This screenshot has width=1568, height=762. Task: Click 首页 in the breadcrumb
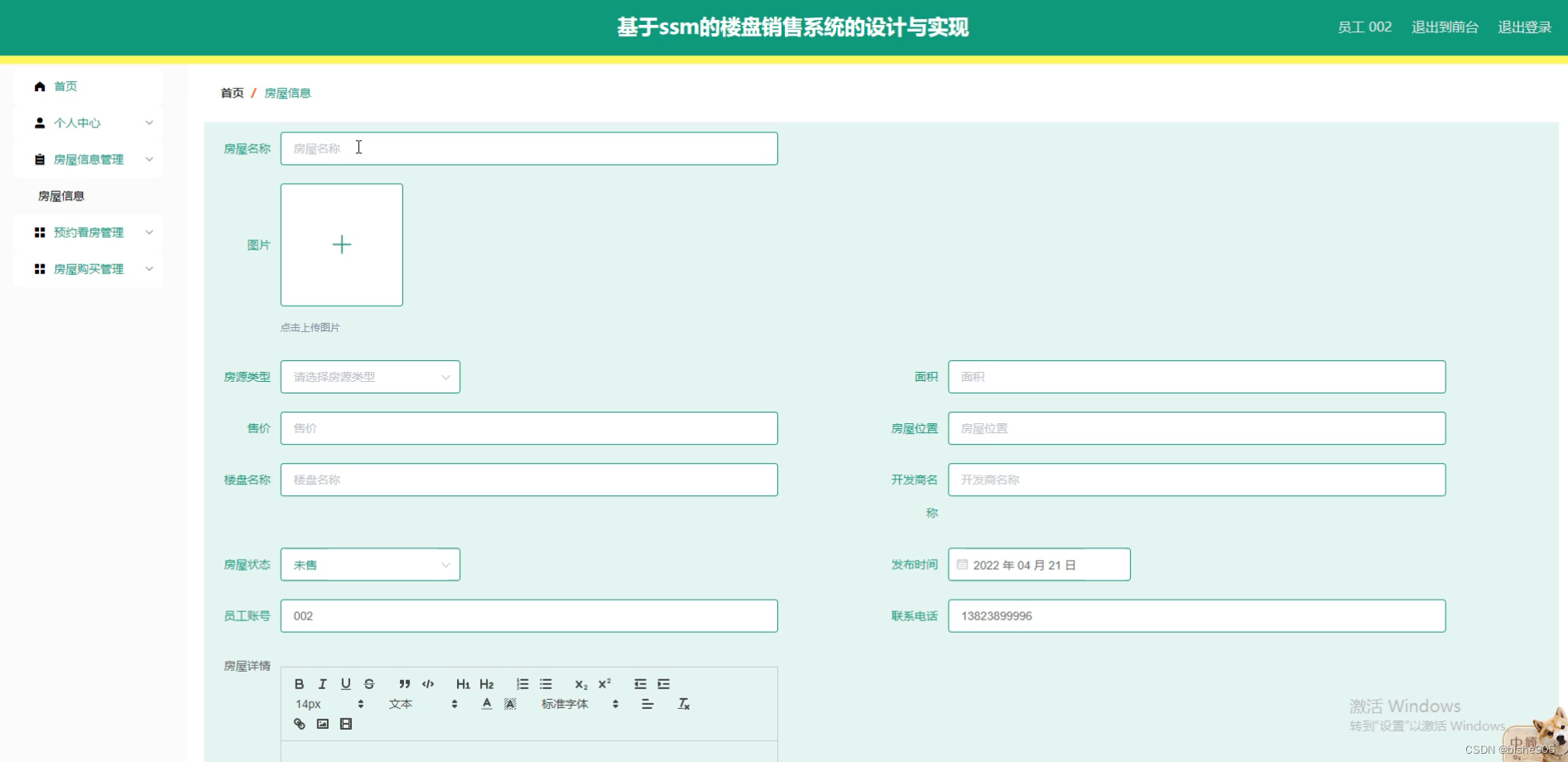[x=231, y=92]
